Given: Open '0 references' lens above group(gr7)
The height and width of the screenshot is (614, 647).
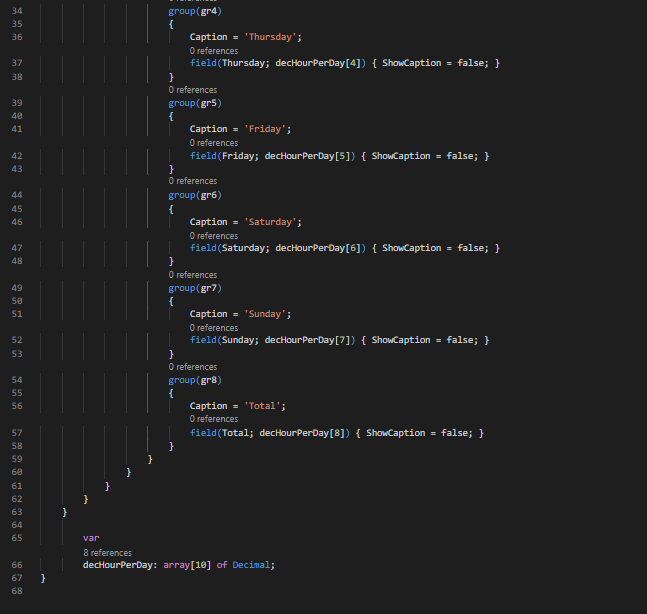Looking at the screenshot, I should pyautogui.click(x=193, y=275).
